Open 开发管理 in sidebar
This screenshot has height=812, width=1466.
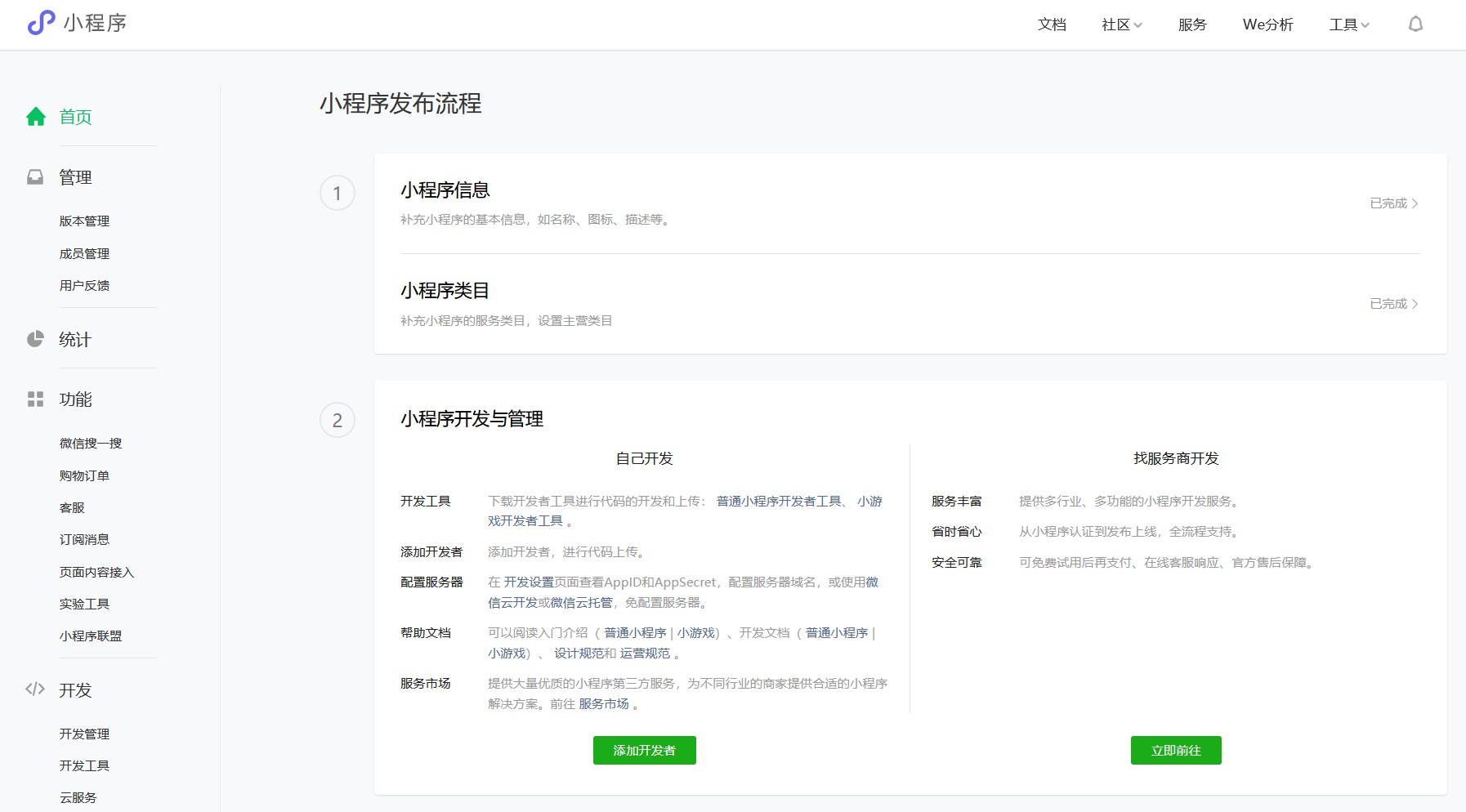point(84,734)
